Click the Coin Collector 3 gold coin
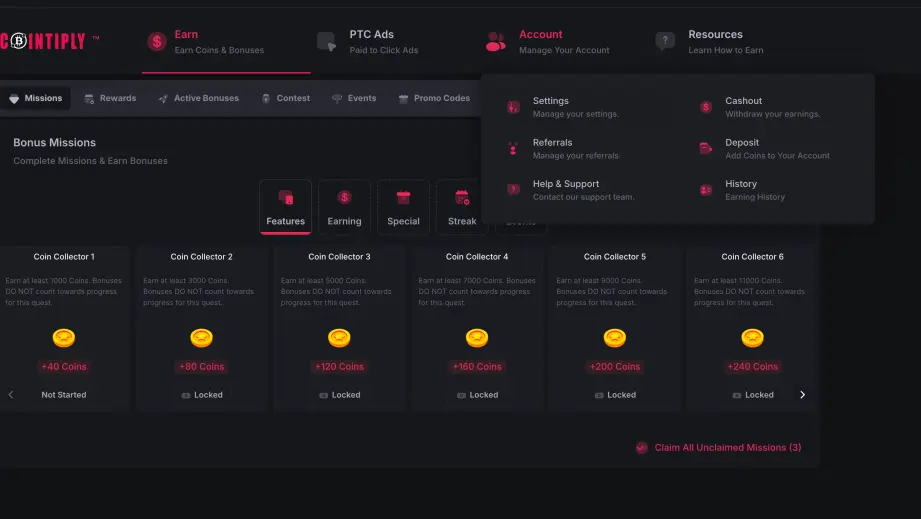Screen dimensions: 921x519 coord(339,338)
